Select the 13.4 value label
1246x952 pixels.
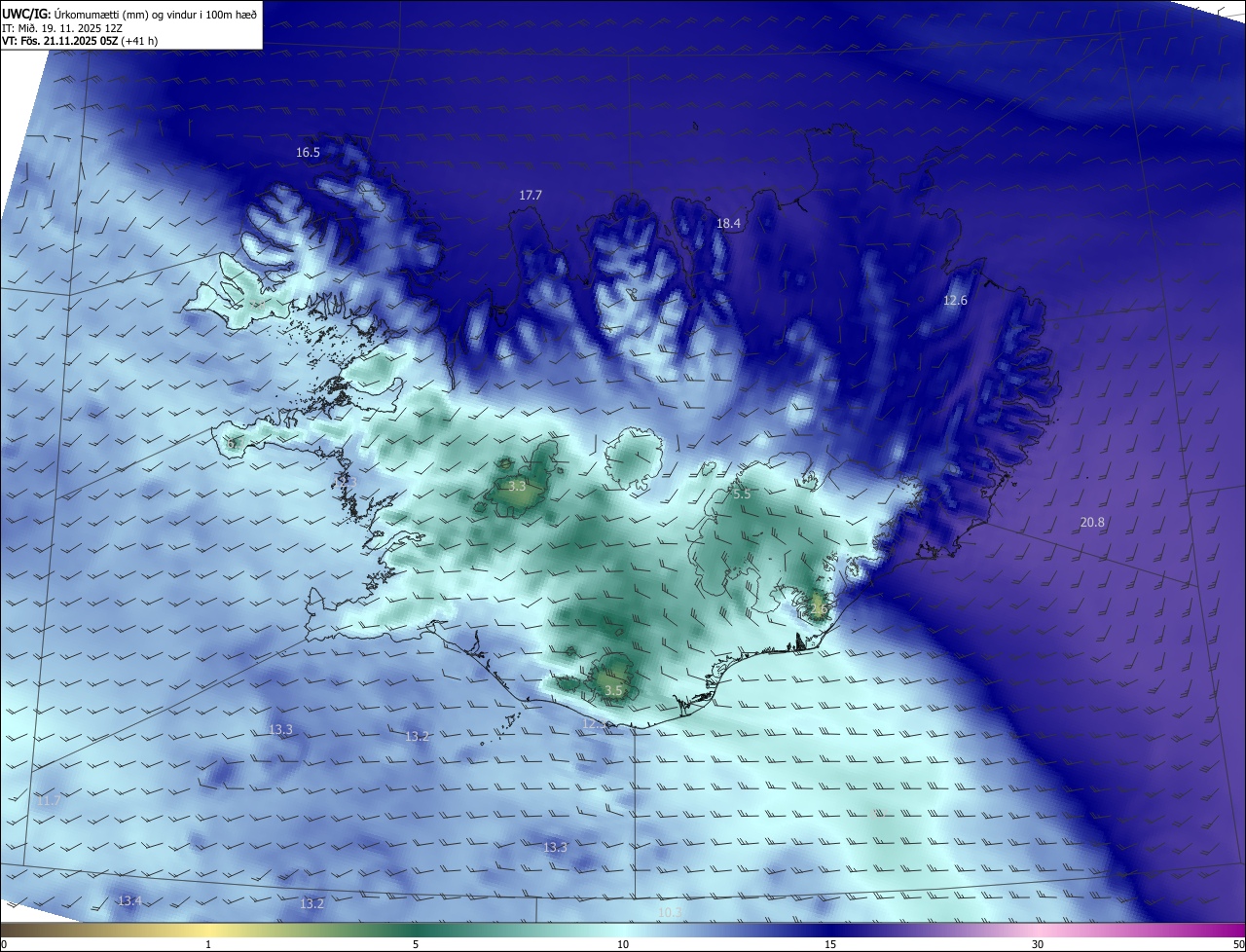[129, 901]
